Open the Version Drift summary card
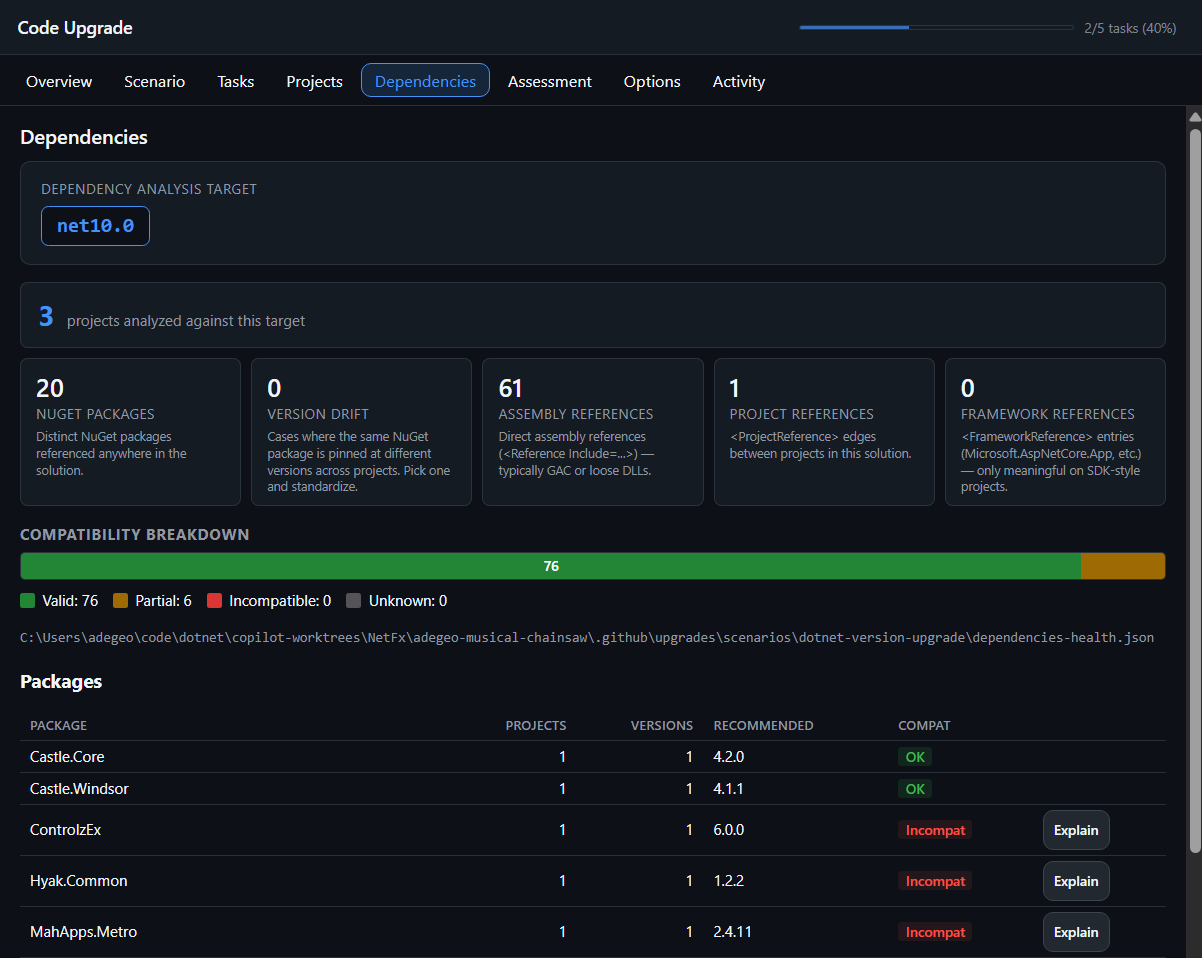The image size is (1202, 958). [361, 432]
